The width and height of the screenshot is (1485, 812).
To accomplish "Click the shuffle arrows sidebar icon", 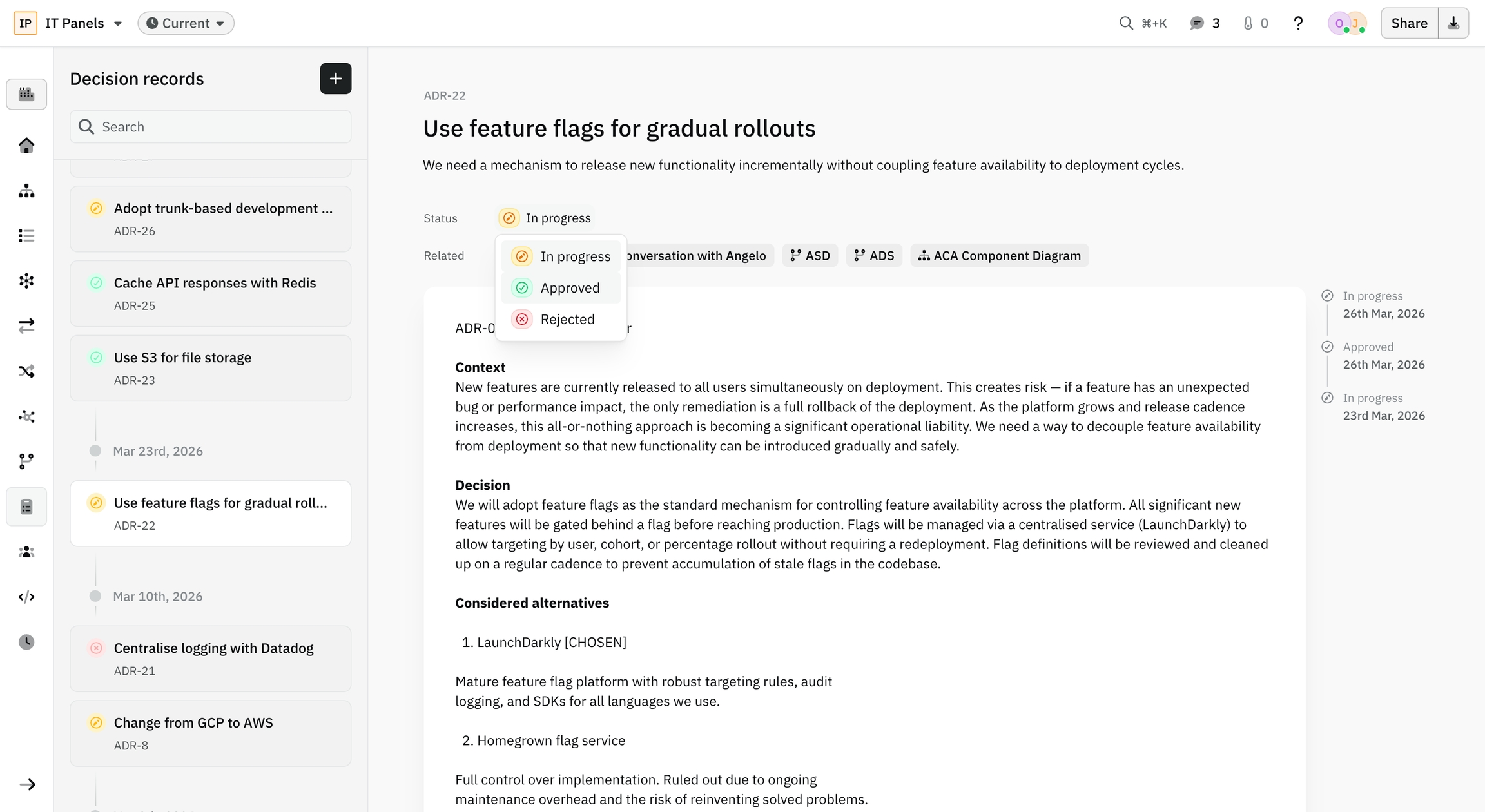I will (x=26, y=371).
